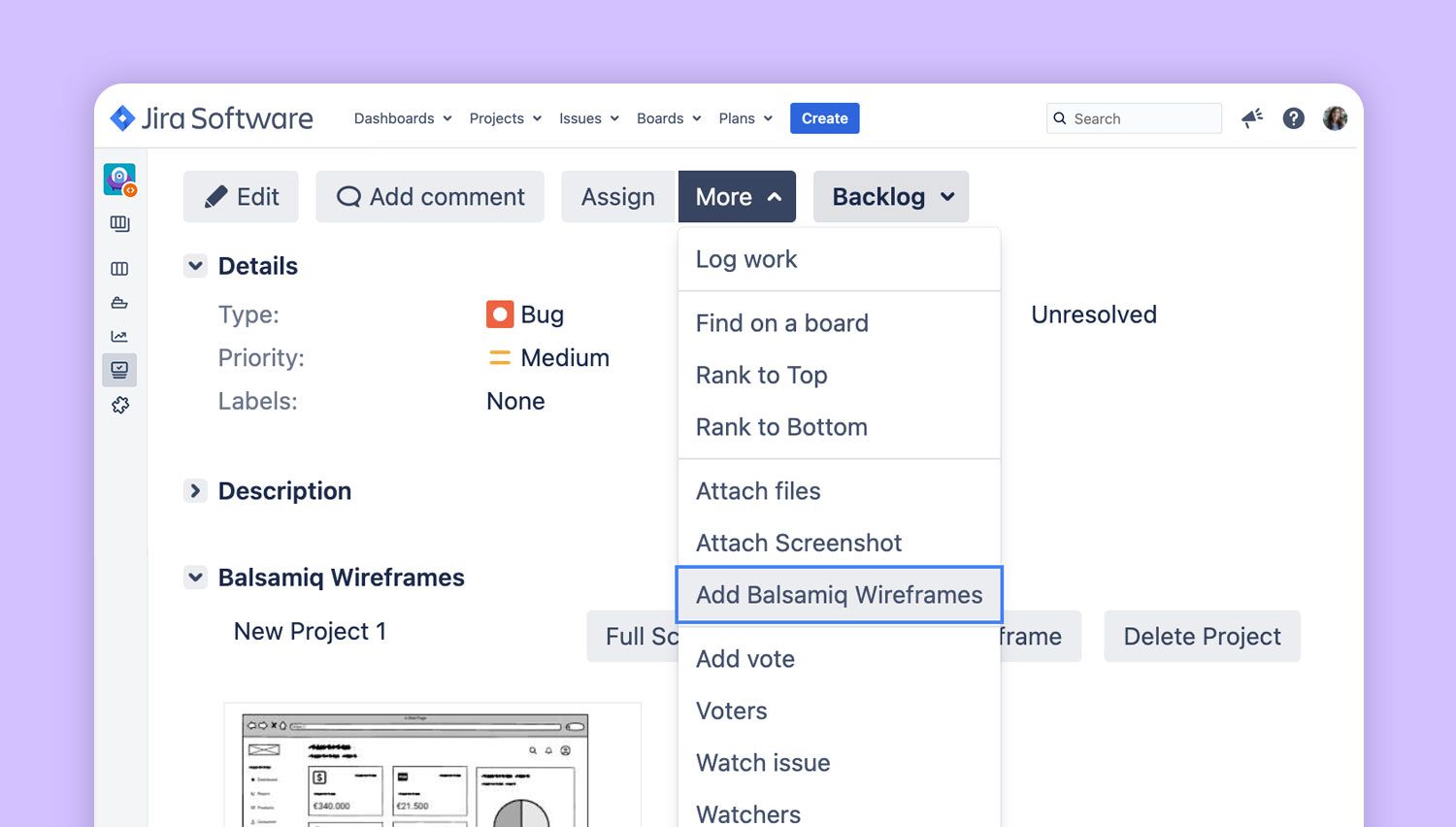Open the board columns icon in sidebar
1456x827 pixels.
[119, 269]
